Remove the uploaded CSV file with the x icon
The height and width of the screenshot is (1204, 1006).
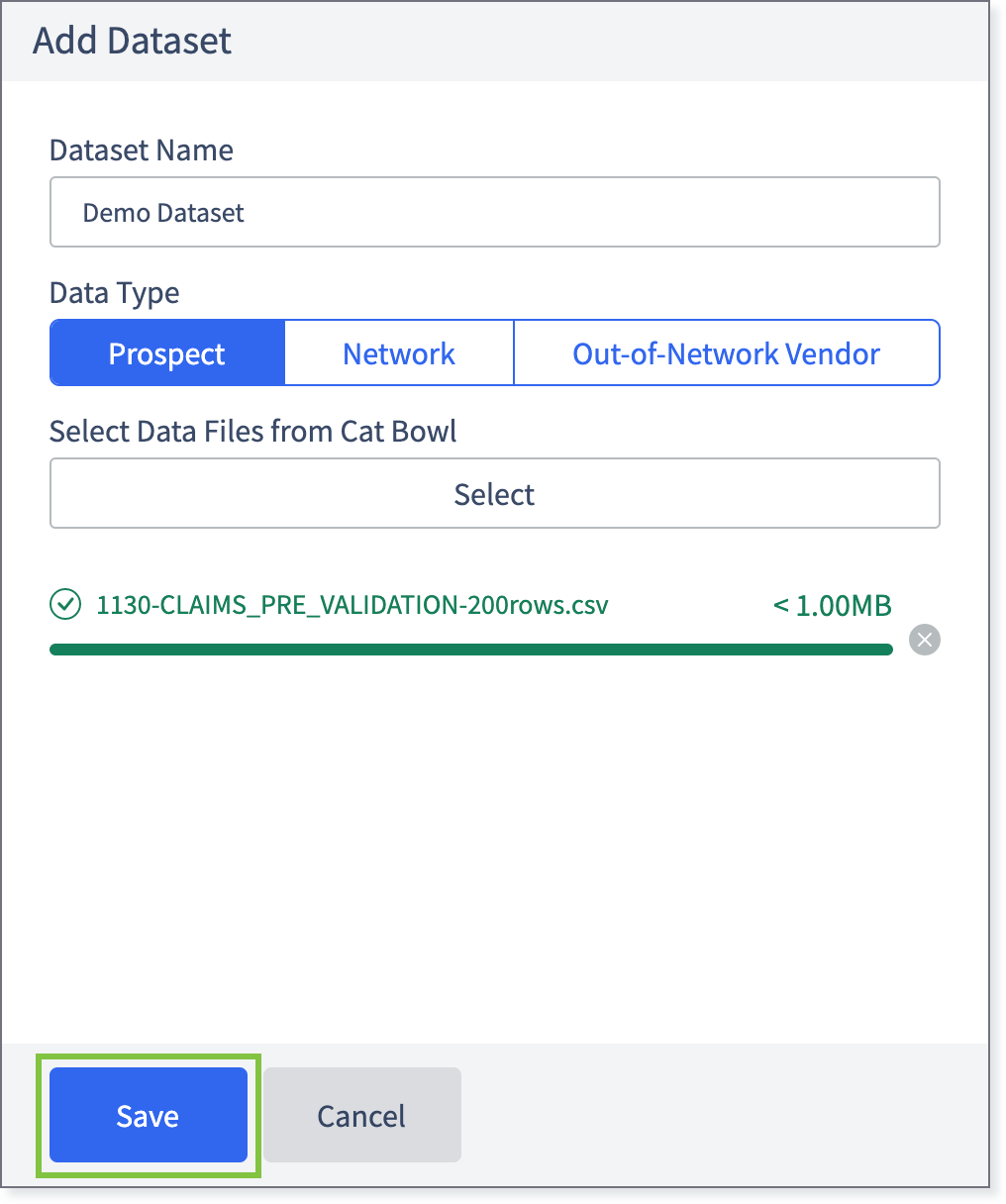pyautogui.click(x=925, y=640)
